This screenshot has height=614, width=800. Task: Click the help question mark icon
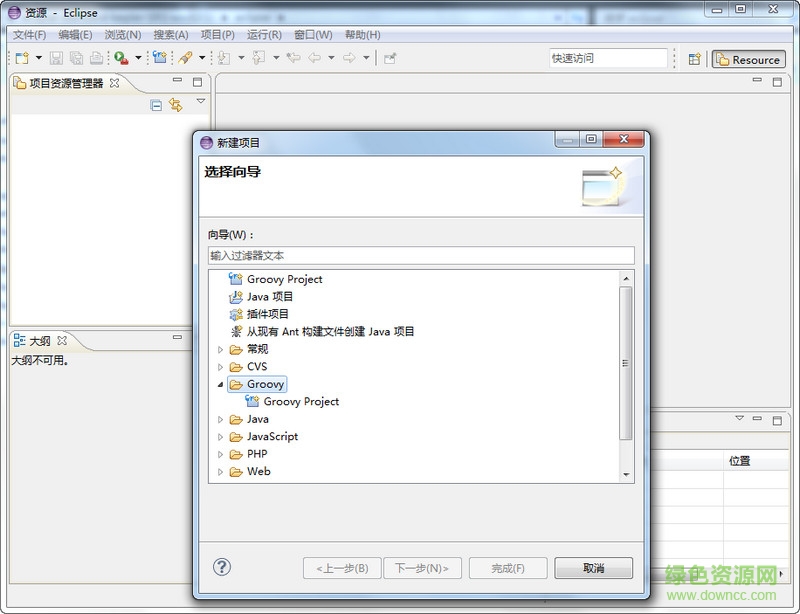tap(222, 567)
